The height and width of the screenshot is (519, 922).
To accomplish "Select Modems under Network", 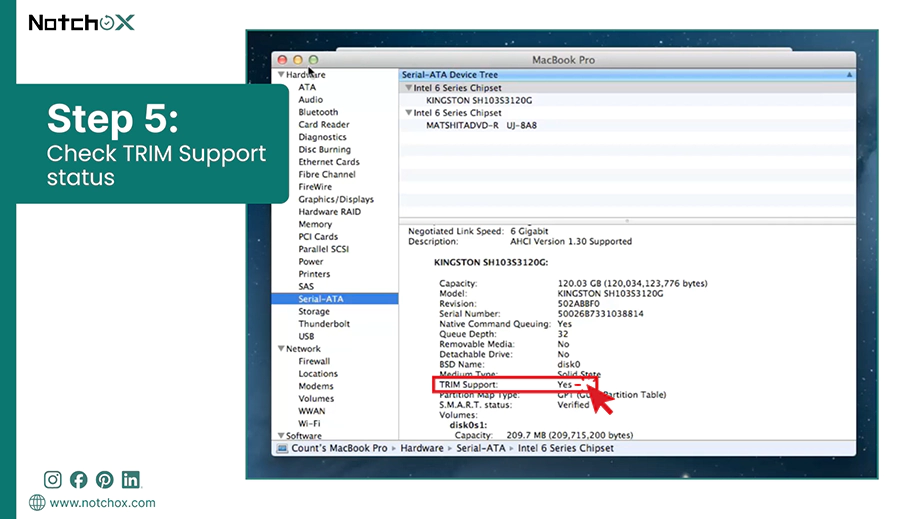I will (316, 386).
